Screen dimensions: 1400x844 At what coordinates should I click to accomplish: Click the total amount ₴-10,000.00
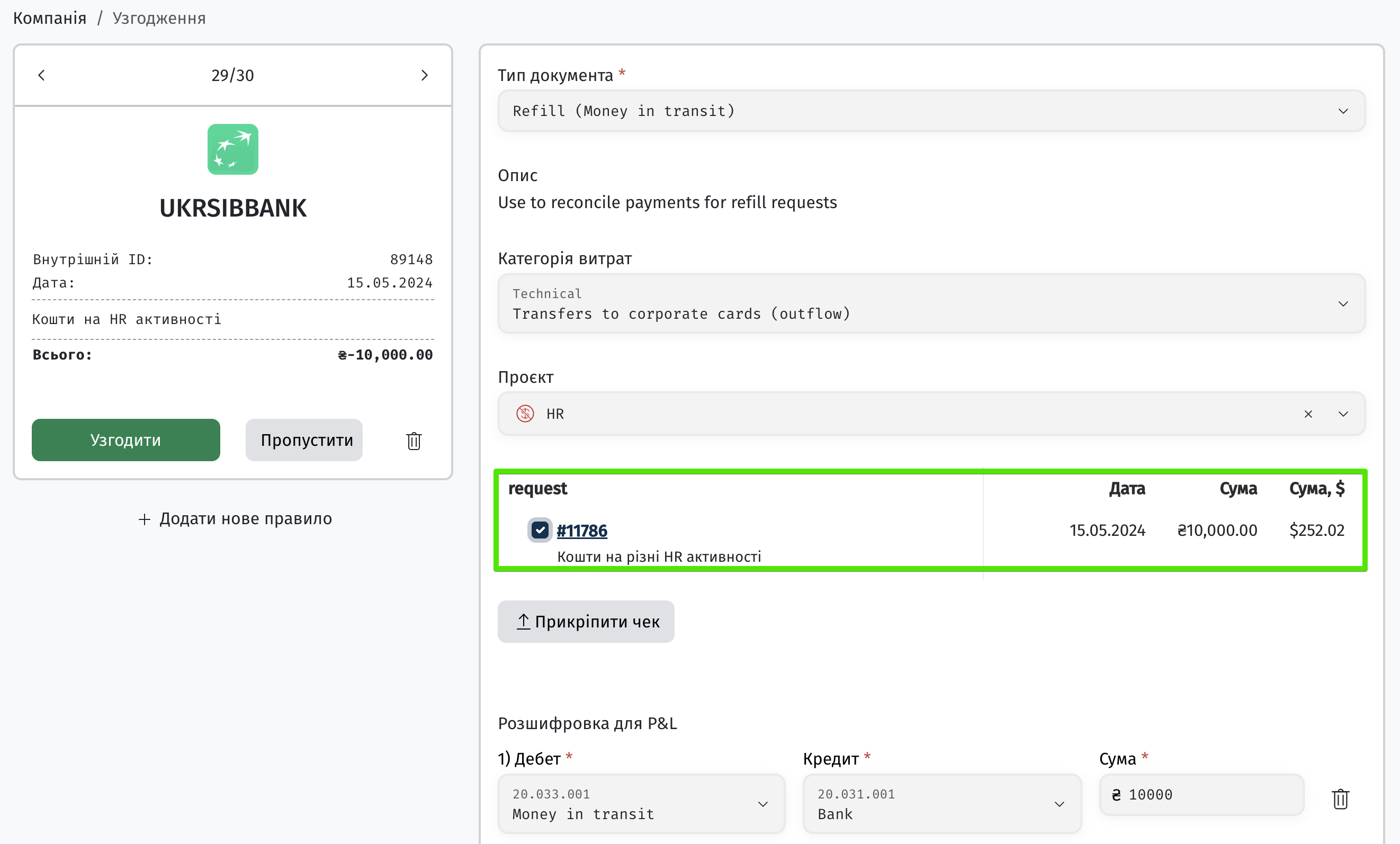pos(385,355)
